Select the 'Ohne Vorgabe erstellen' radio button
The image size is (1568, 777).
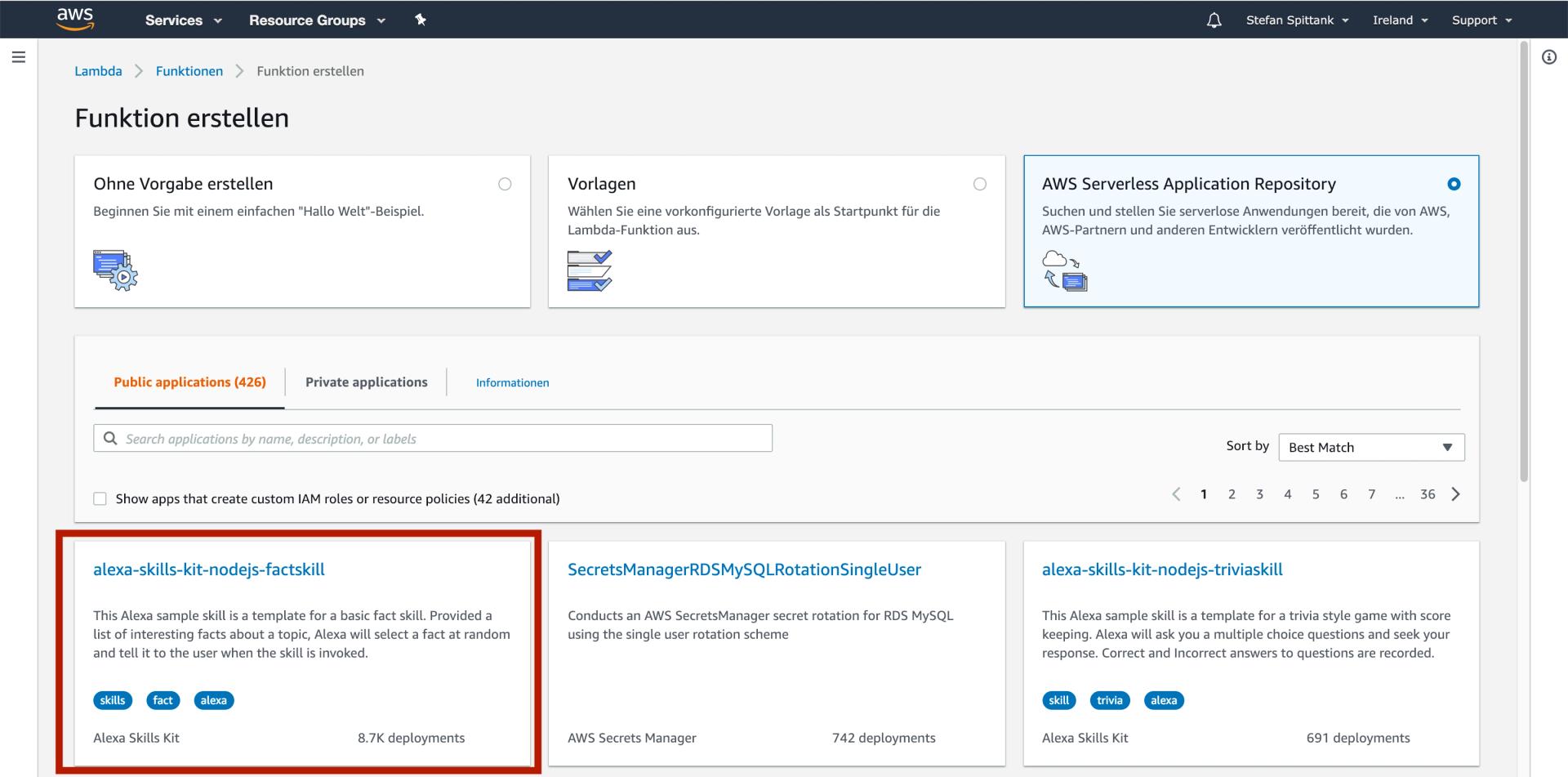(x=505, y=185)
